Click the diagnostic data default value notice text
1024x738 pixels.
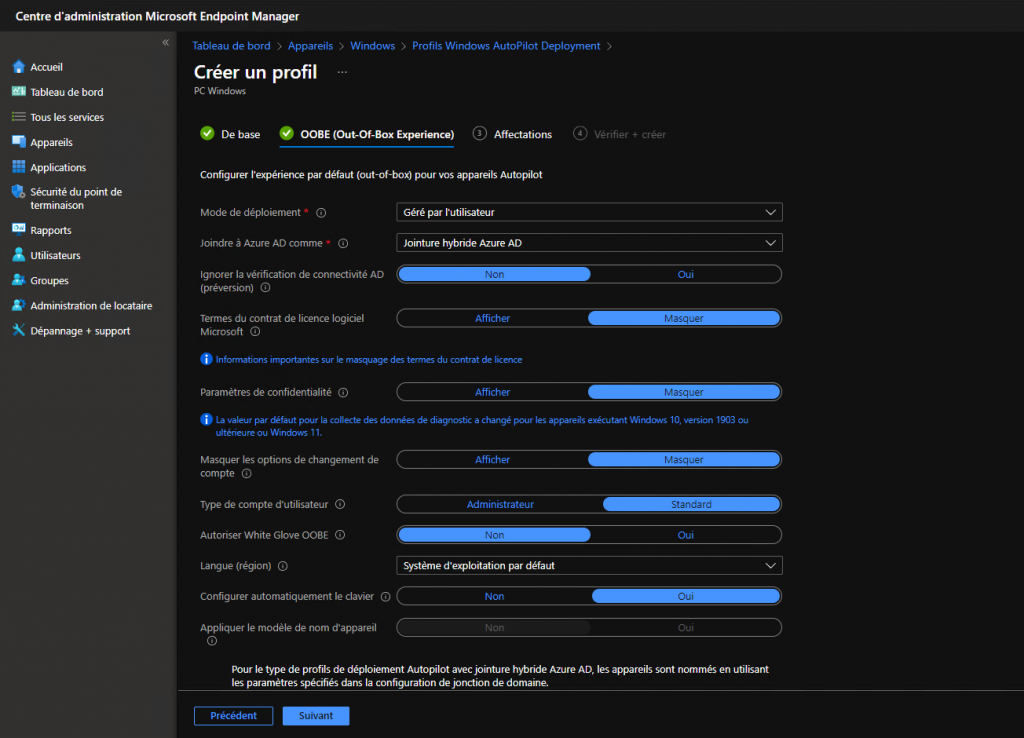(482, 426)
